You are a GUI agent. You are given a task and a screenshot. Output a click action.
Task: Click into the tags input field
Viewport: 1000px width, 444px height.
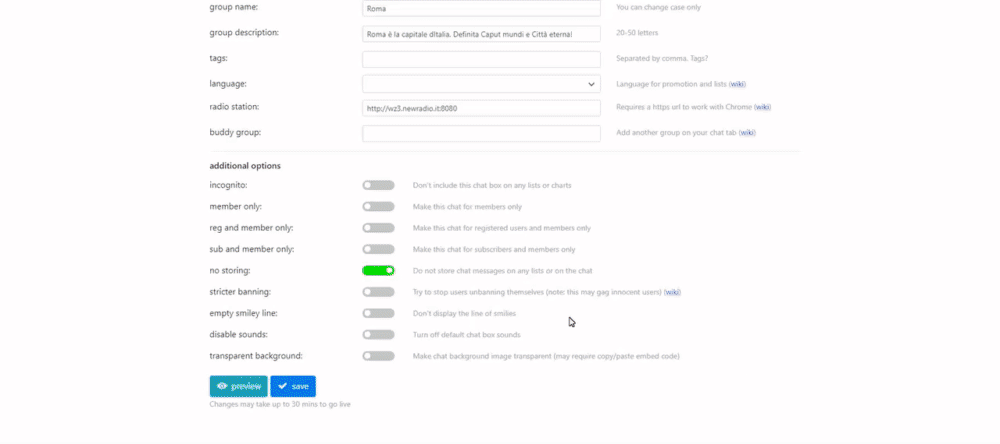tap(482, 59)
